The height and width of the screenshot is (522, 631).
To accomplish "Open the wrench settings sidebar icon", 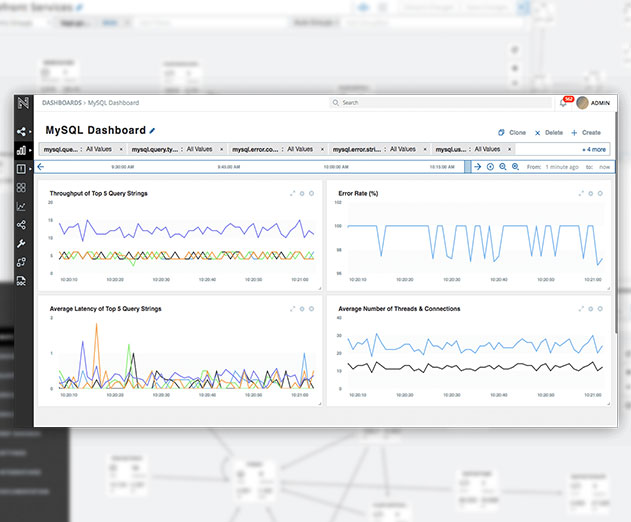I will 21,243.
